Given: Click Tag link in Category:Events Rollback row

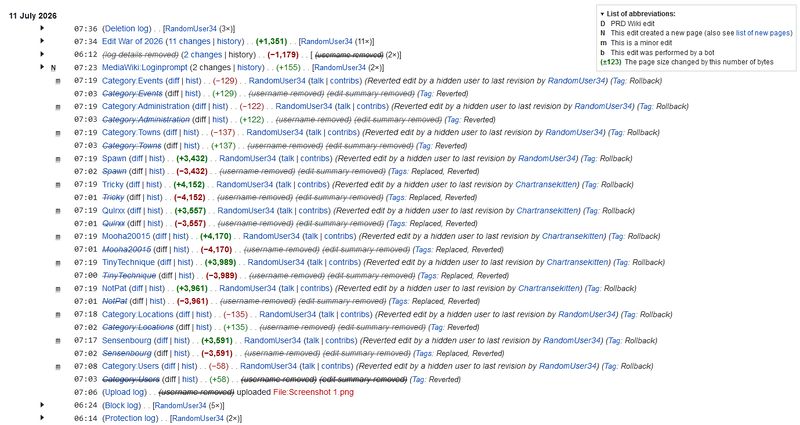Looking at the screenshot, I should (x=618, y=81).
